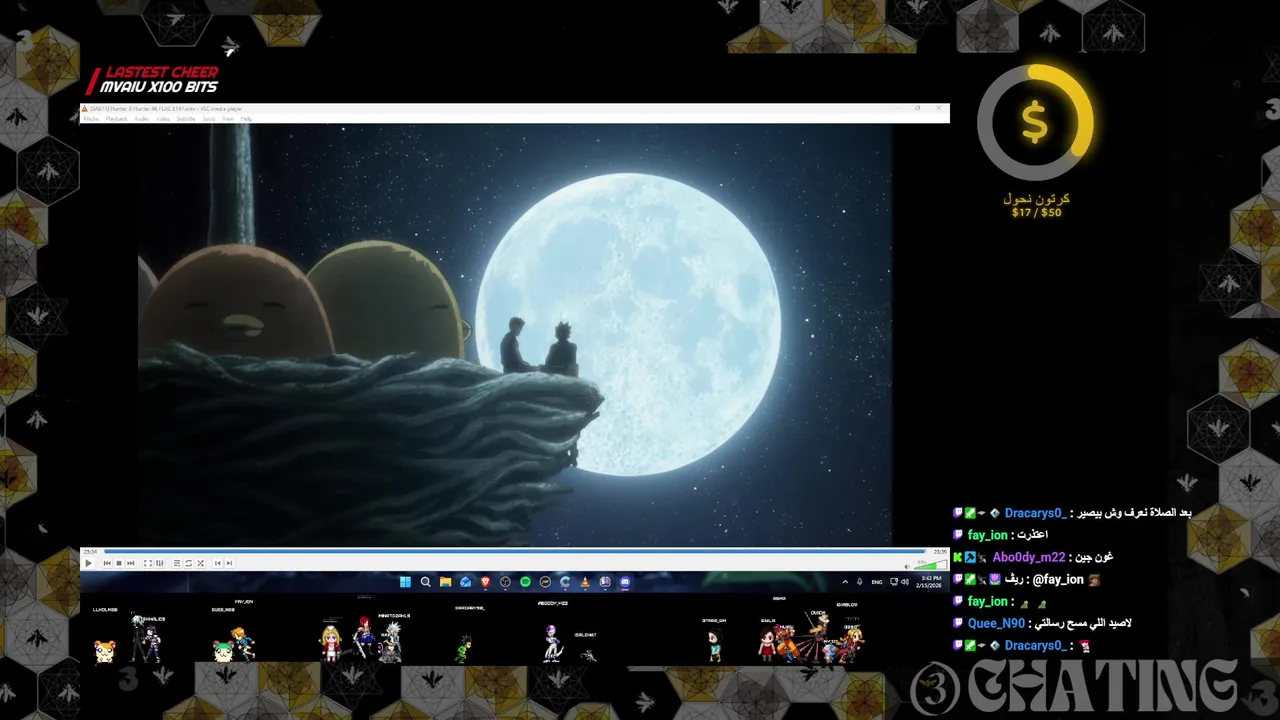Toggle VLC random shuffle
Image resolution: width=1280 pixels, height=720 pixels.
coord(201,563)
